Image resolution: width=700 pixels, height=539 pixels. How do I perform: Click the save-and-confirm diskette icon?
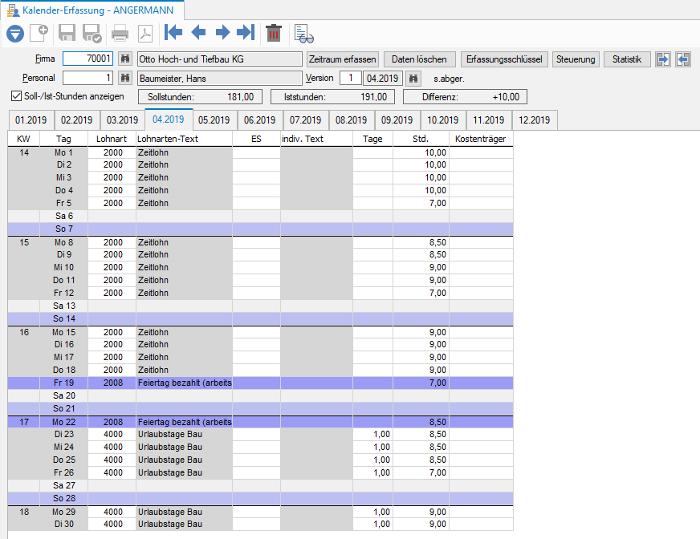[92, 33]
